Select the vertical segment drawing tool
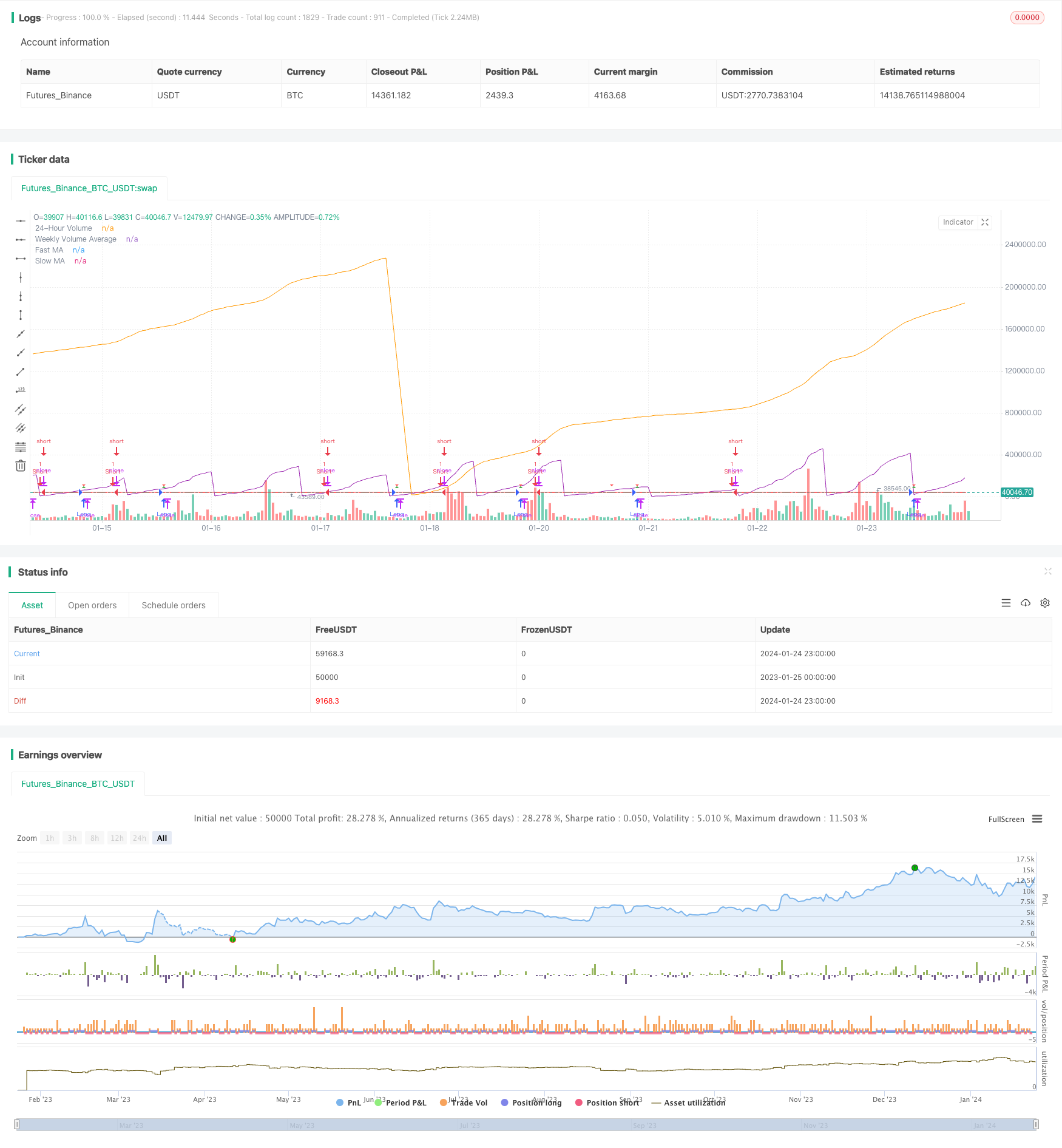 (21, 315)
